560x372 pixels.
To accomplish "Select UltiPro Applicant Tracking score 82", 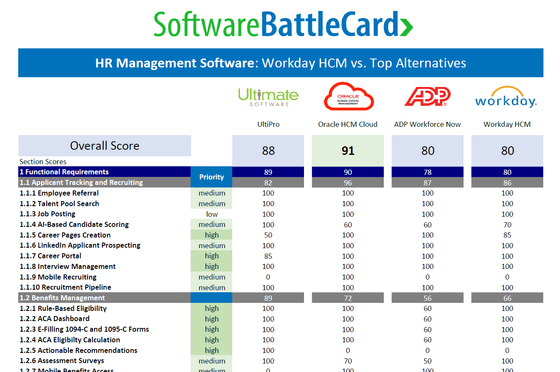I will pos(268,183).
